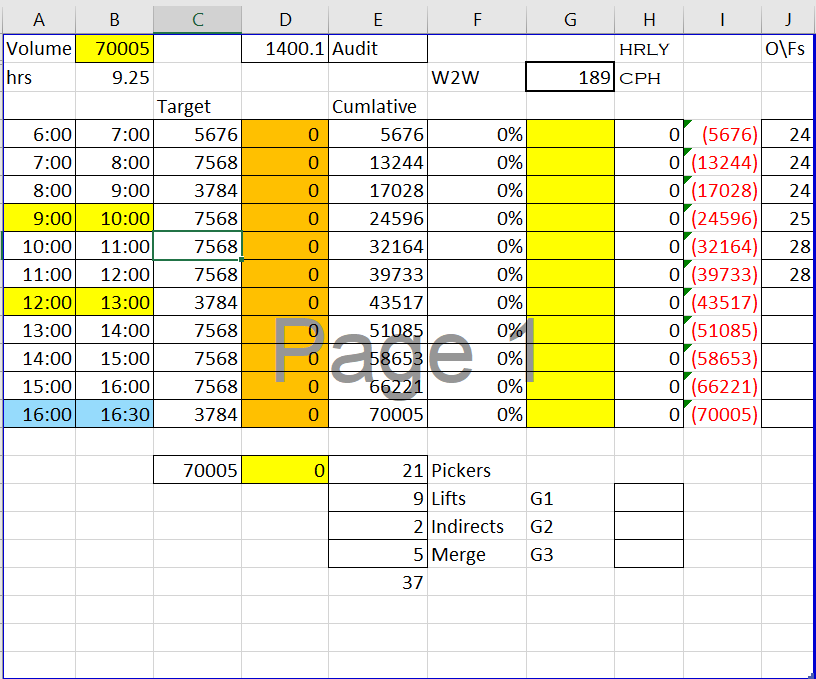Select column D header
The width and height of the screenshot is (816, 679).
pos(285,20)
